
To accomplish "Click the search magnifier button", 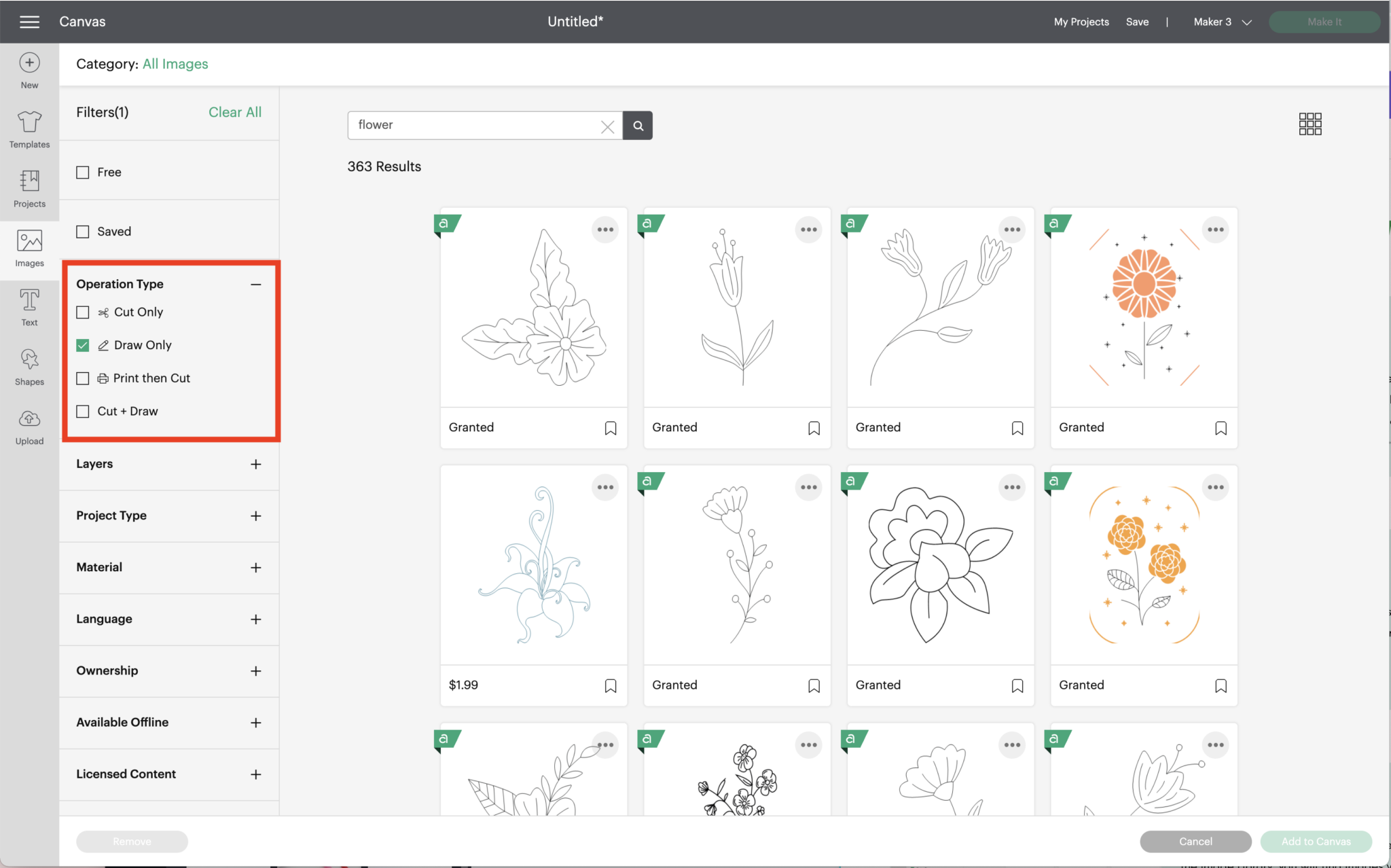I will [x=638, y=126].
